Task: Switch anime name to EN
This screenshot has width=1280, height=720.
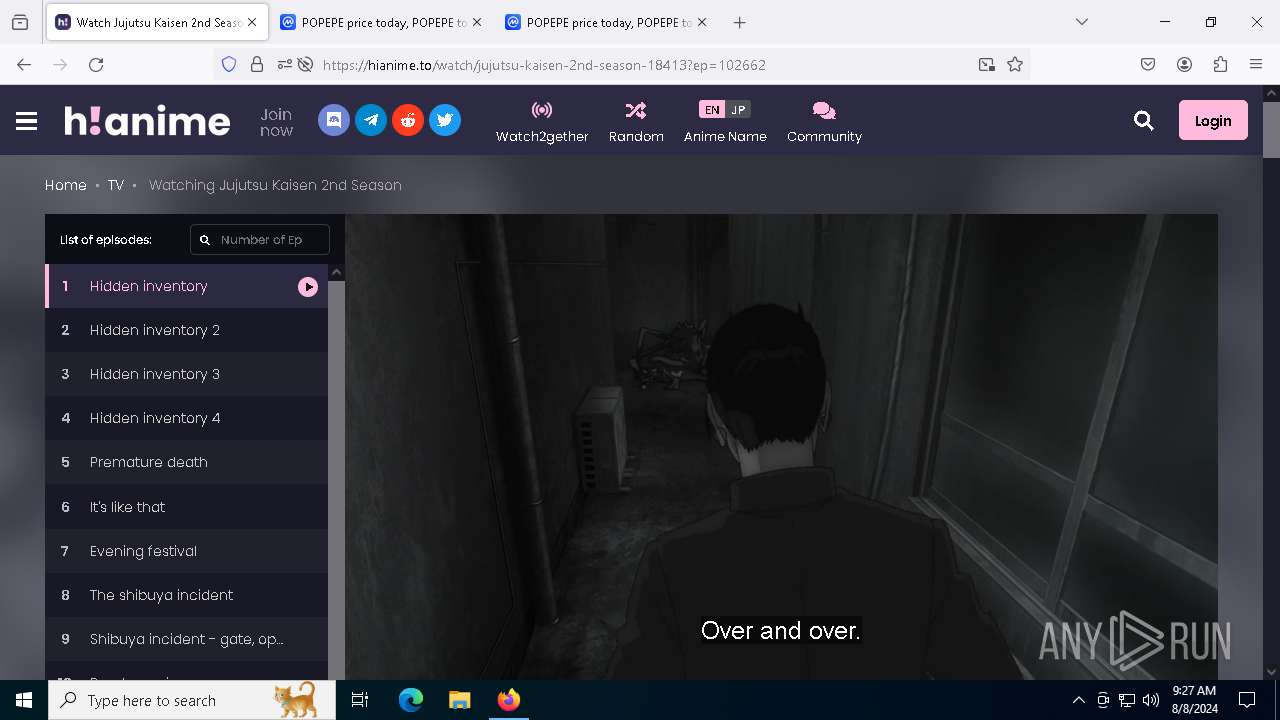Action: pyautogui.click(x=712, y=110)
